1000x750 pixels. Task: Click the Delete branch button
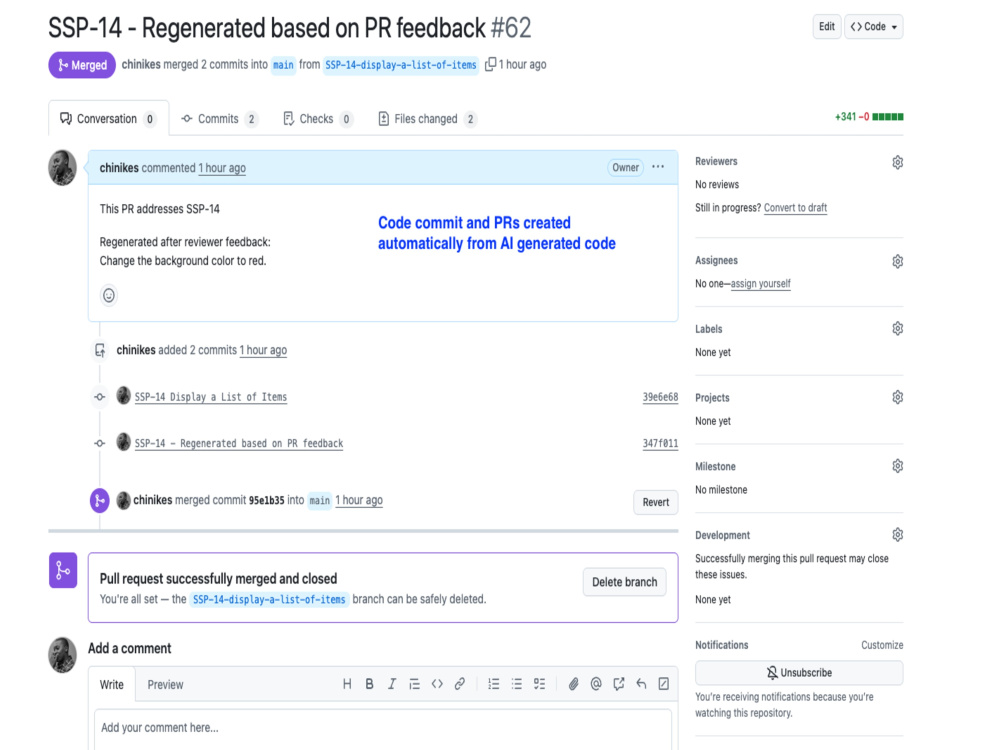(624, 582)
